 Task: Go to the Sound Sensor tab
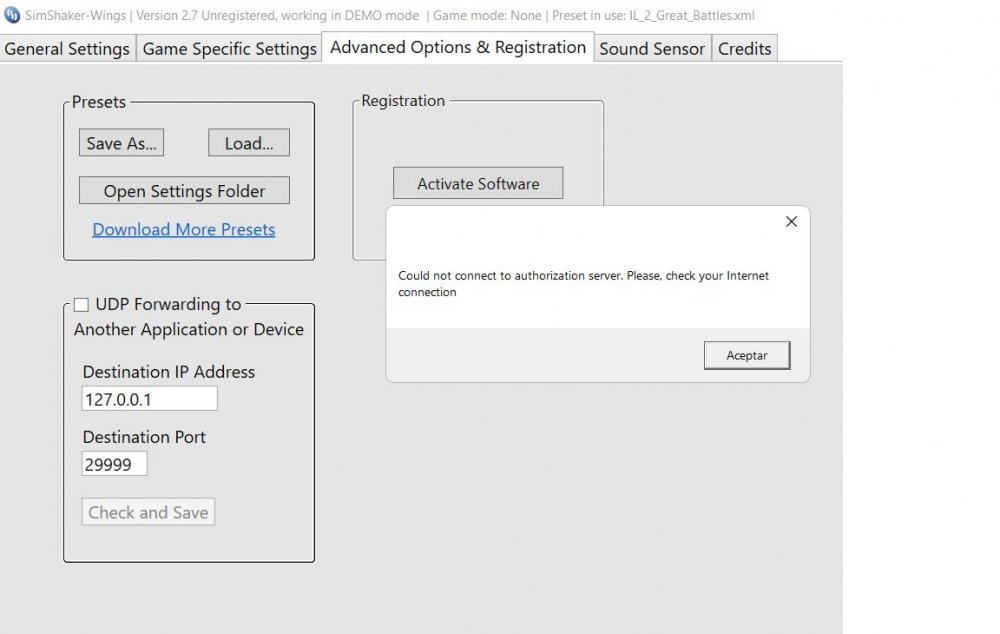[652, 49]
